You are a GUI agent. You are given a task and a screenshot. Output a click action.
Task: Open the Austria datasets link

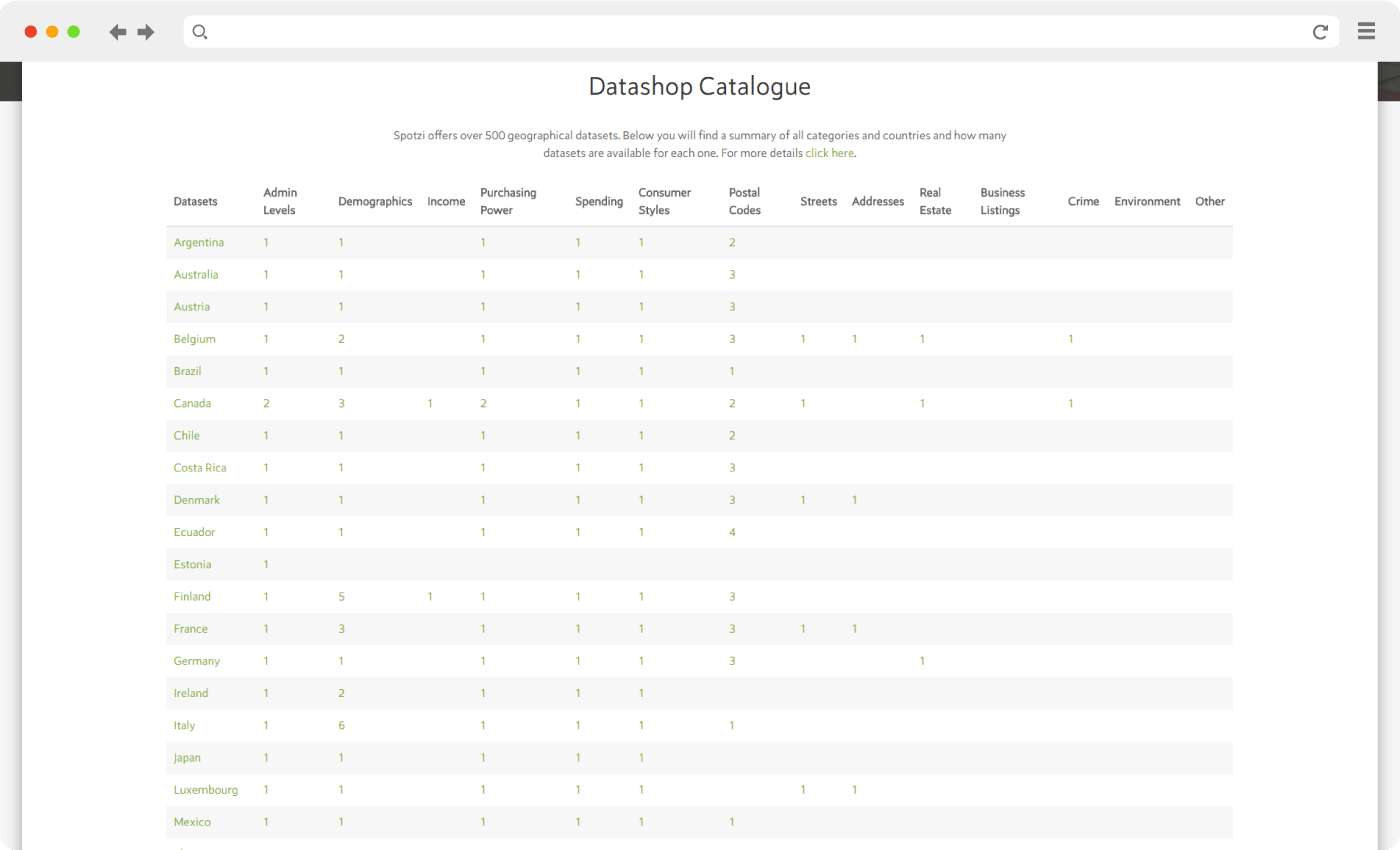coord(192,307)
